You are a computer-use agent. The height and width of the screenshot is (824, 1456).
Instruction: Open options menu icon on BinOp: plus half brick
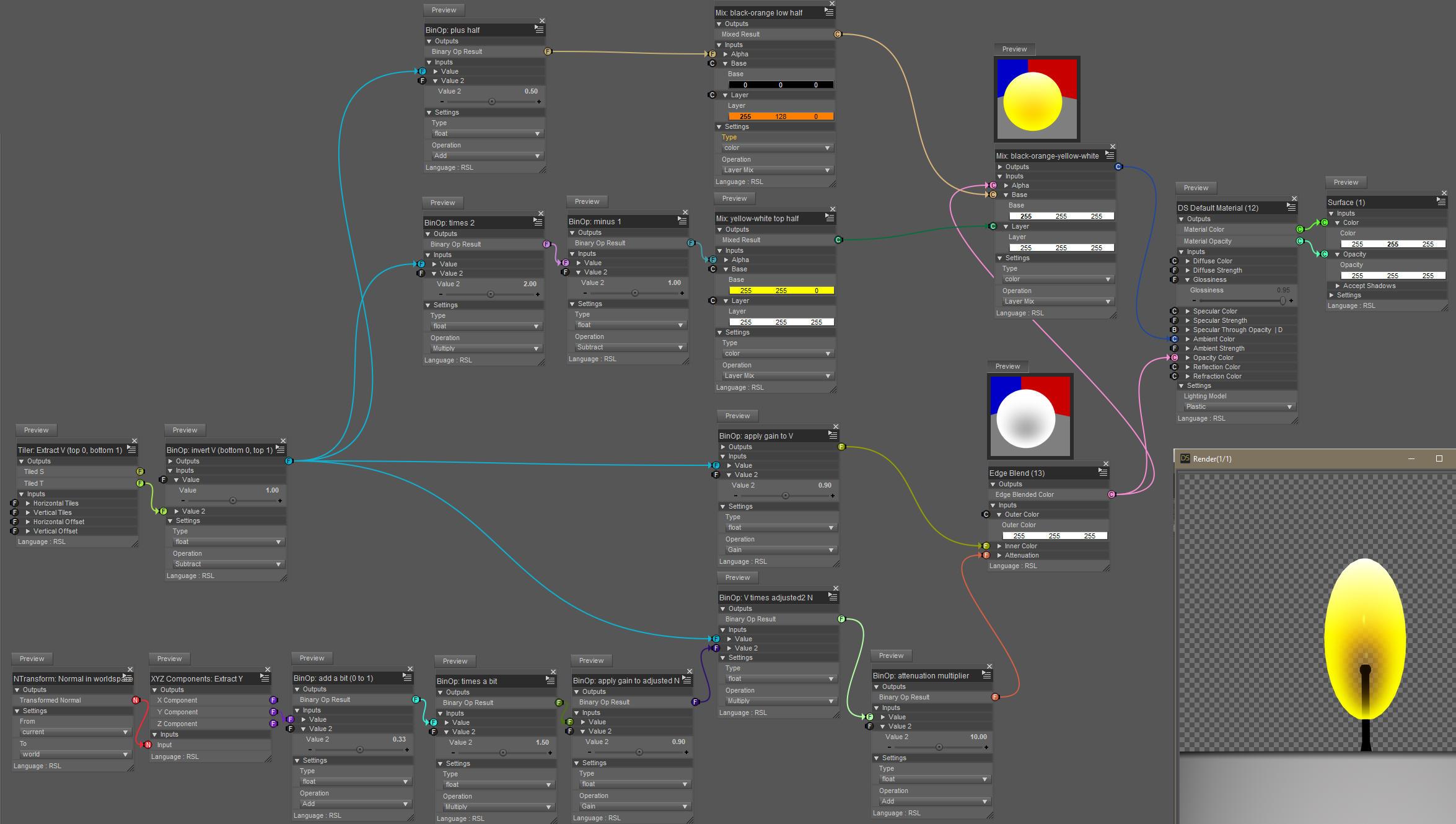tap(539, 30)
